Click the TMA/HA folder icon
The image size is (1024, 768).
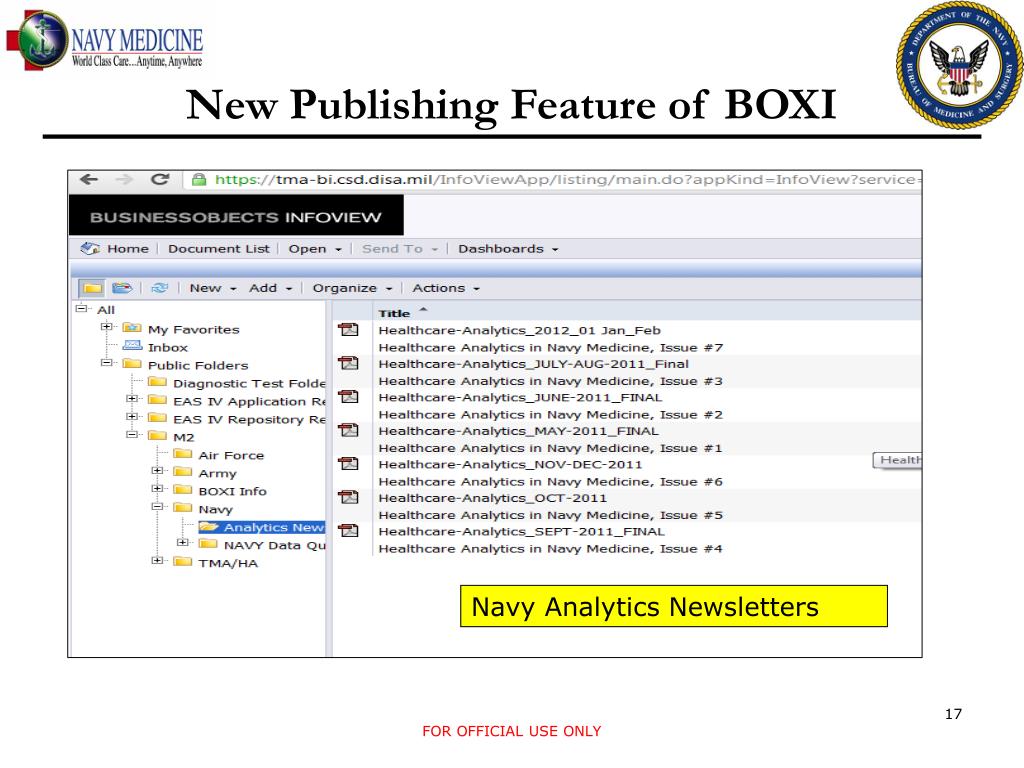183,562
